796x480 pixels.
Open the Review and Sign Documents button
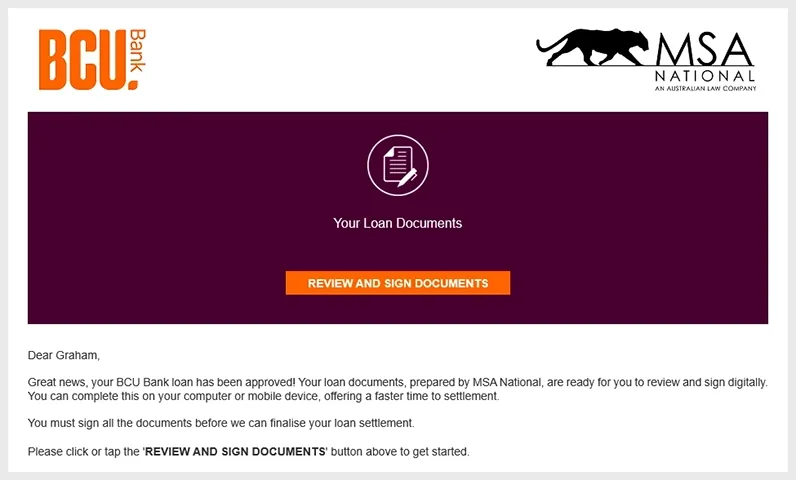coord(398,283)
